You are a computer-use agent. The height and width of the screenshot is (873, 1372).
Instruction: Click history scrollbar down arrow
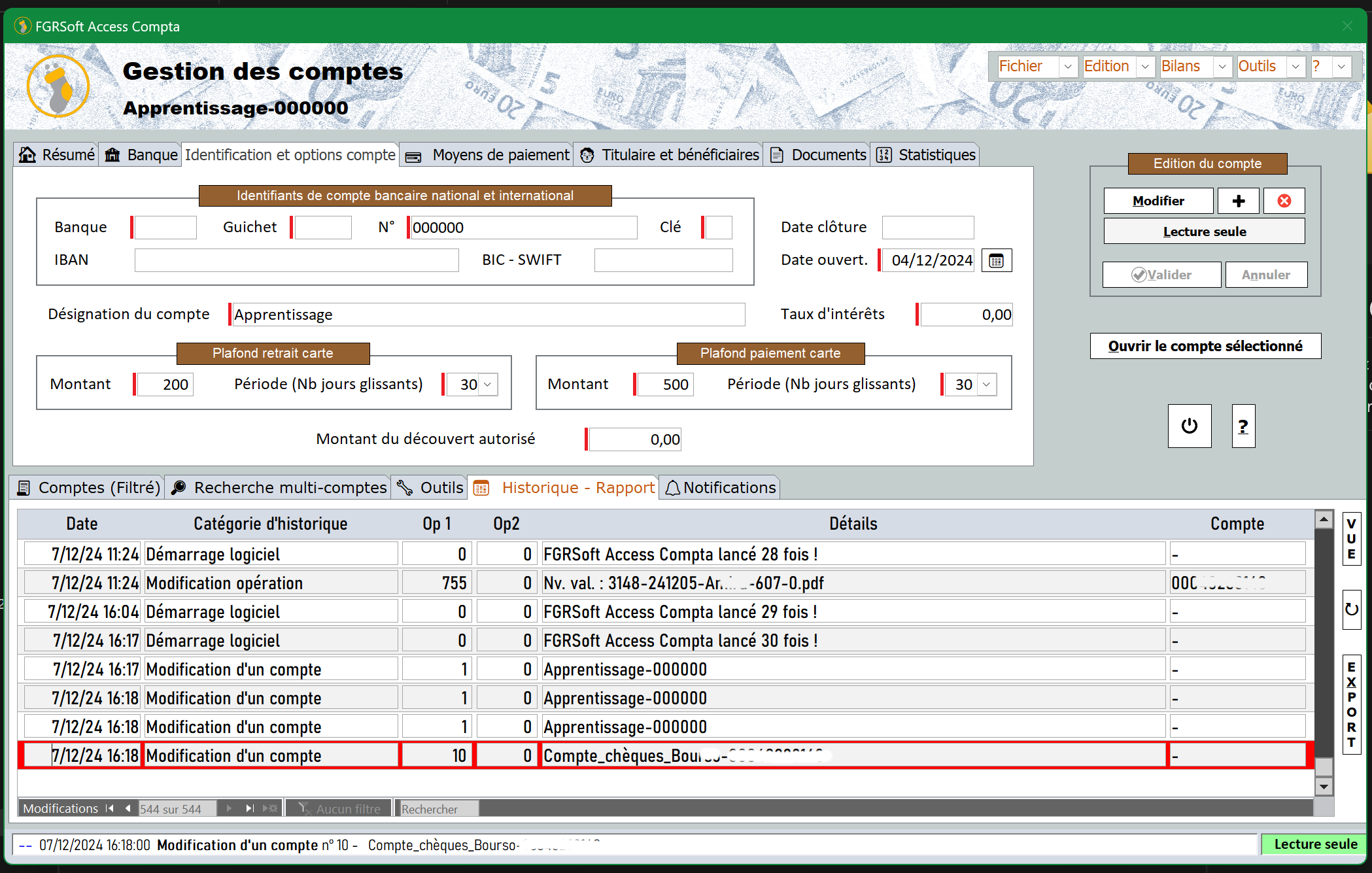click(1324, 787)
